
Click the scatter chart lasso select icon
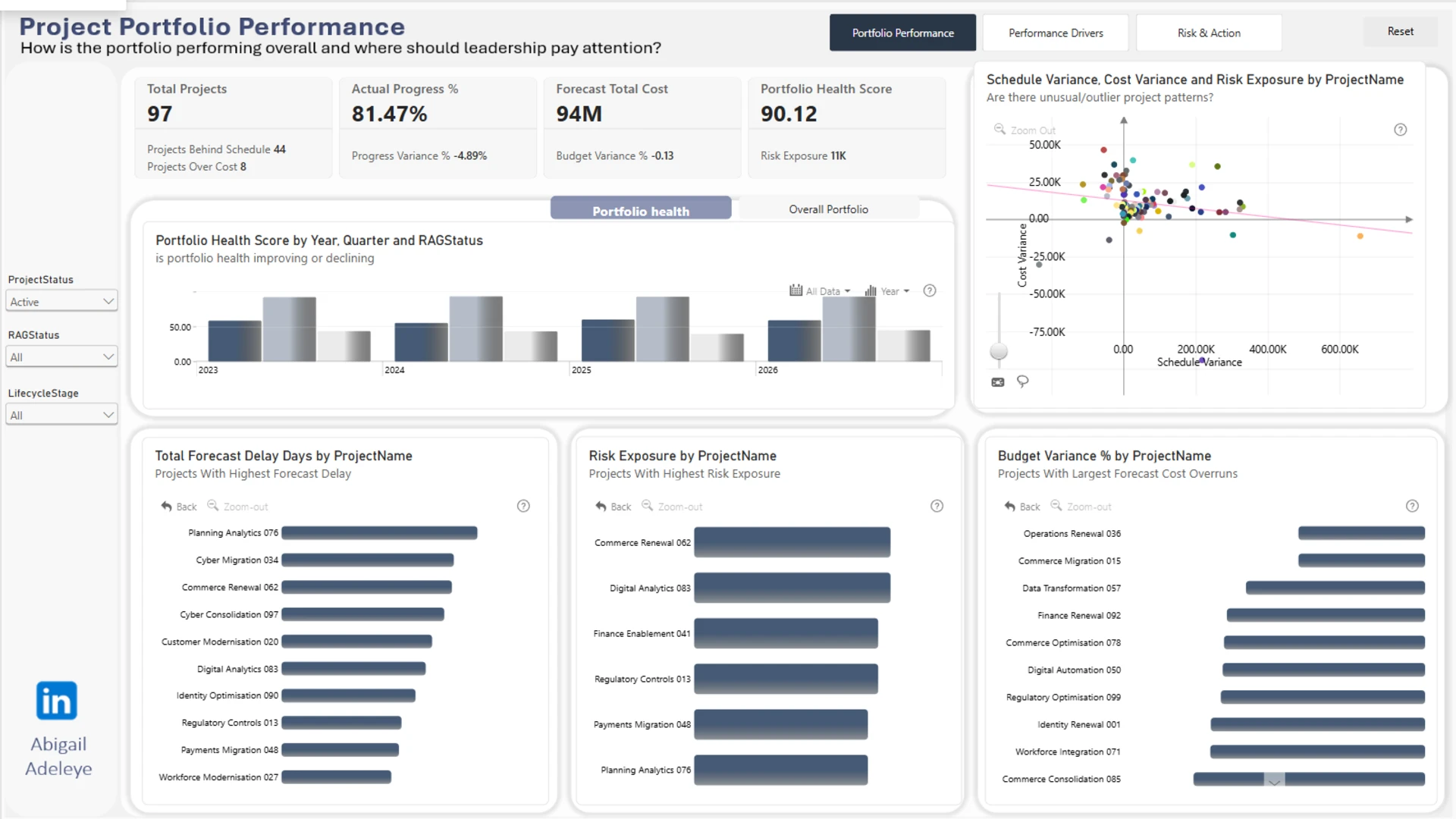coord(1023,381)
